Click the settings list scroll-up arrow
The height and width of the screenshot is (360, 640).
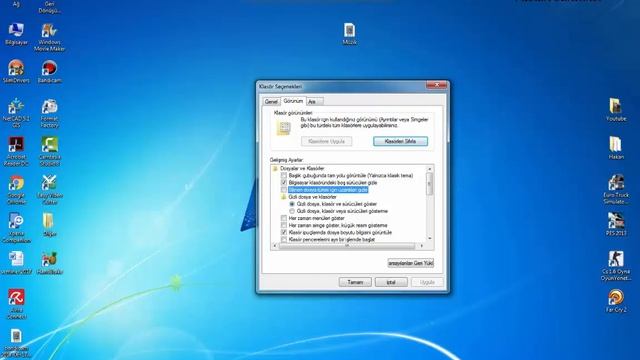pos(429,169)
